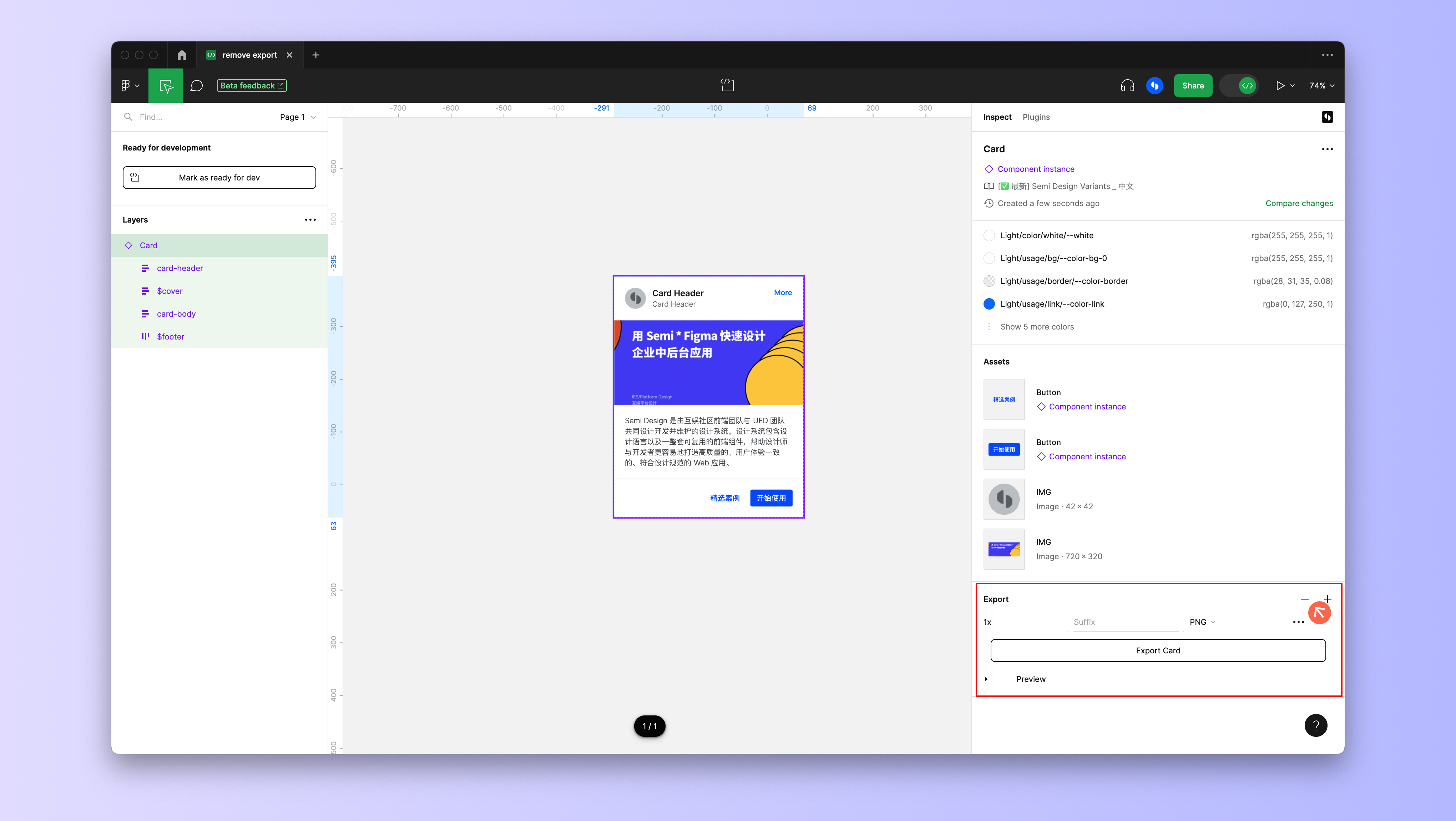Open presentation options dropdown arrow

(x=1293, y=86)
